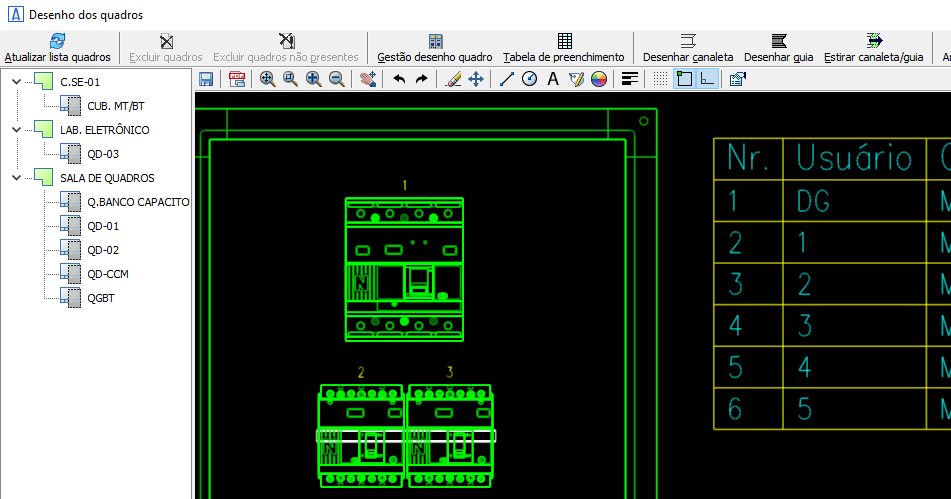Undo the last action
Screen dimensions: 951x499
[399, 79]
